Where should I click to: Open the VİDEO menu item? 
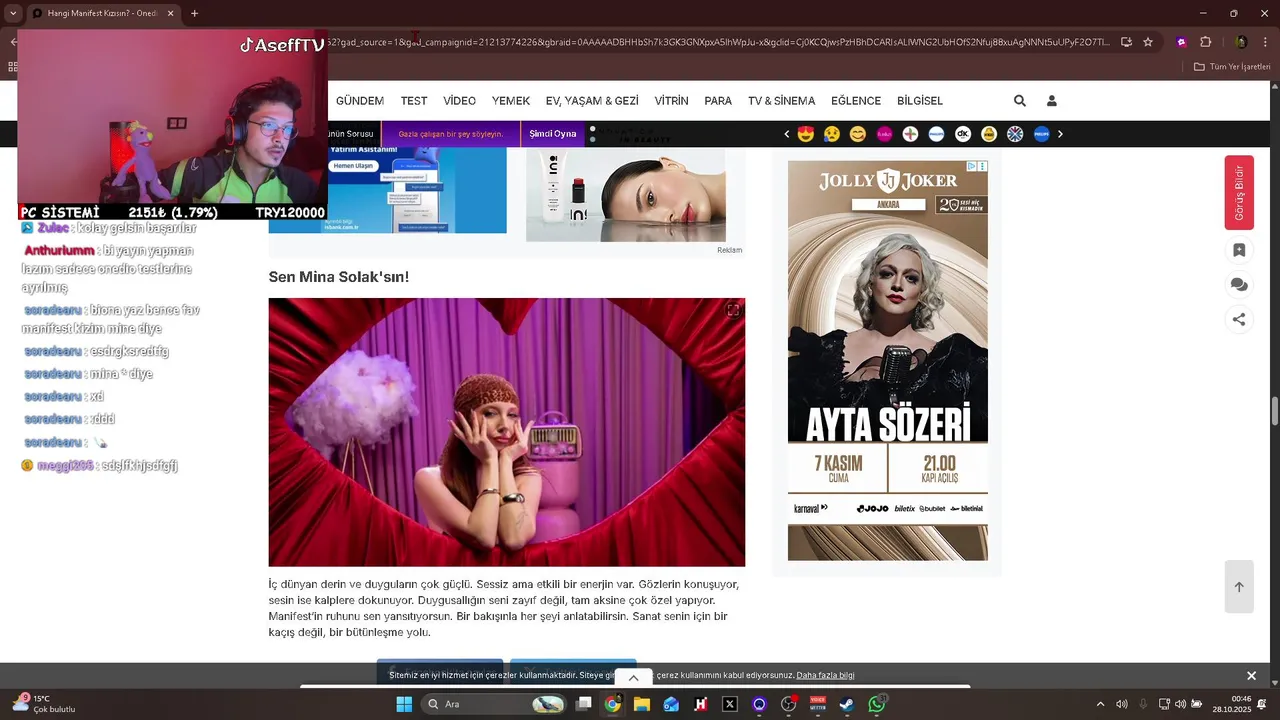[460, 101]
